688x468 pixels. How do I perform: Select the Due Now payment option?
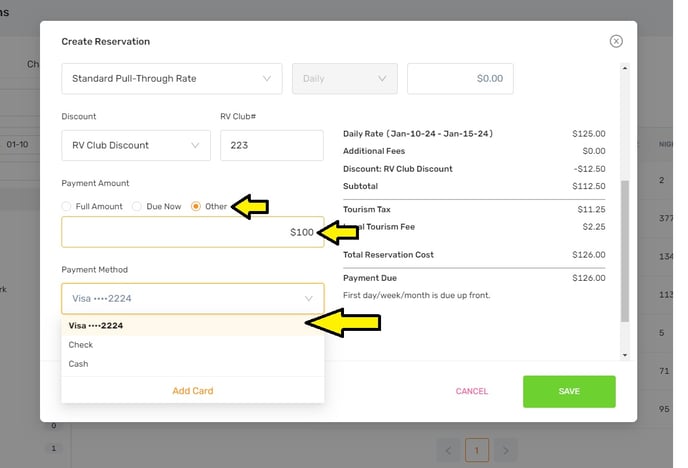tap(138, 207)
